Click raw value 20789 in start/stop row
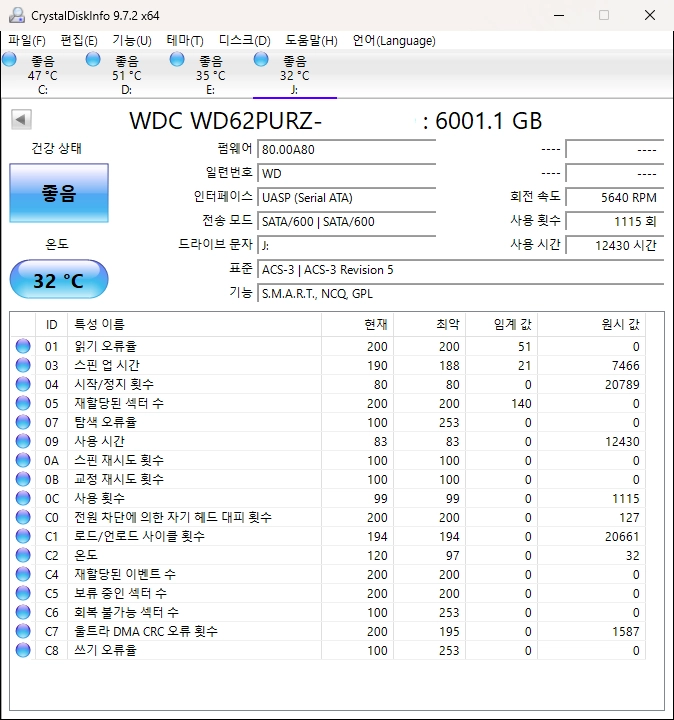674x720 pixels. [622, 384]
